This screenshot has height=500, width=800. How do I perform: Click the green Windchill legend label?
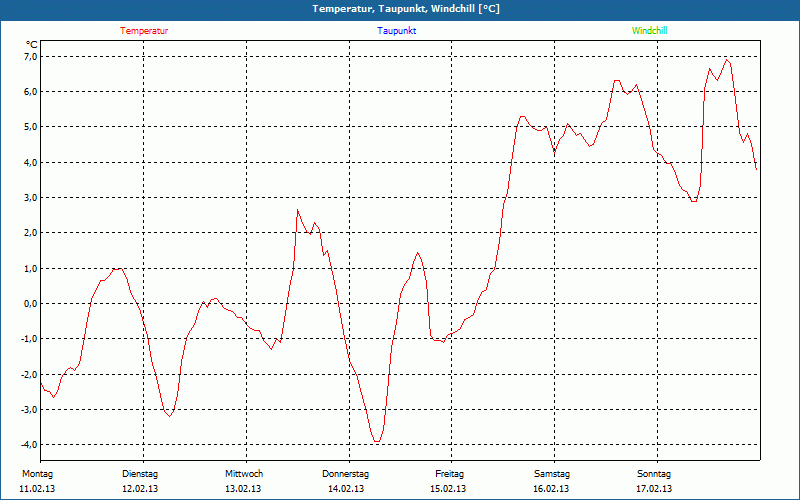tap(649, 31)
